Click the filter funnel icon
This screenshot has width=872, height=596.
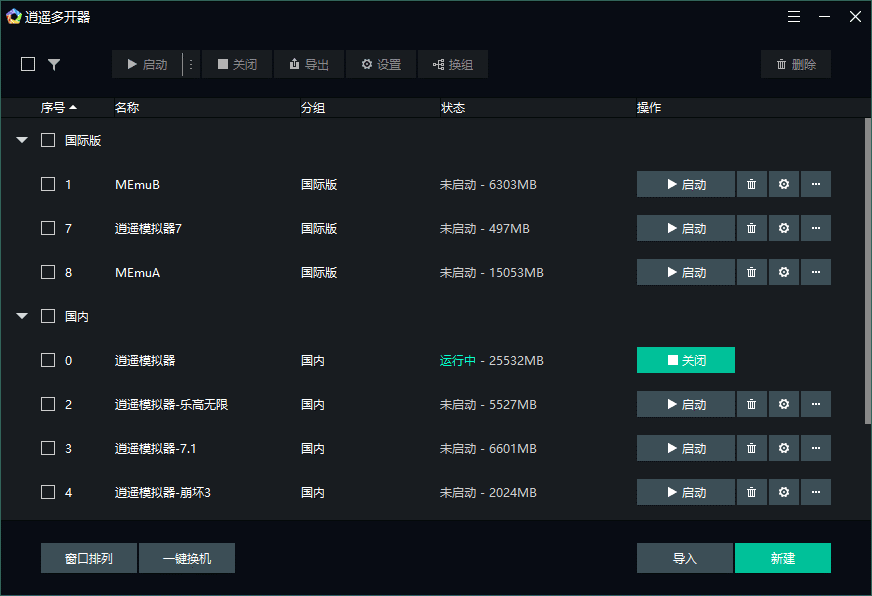click(54, 63)
